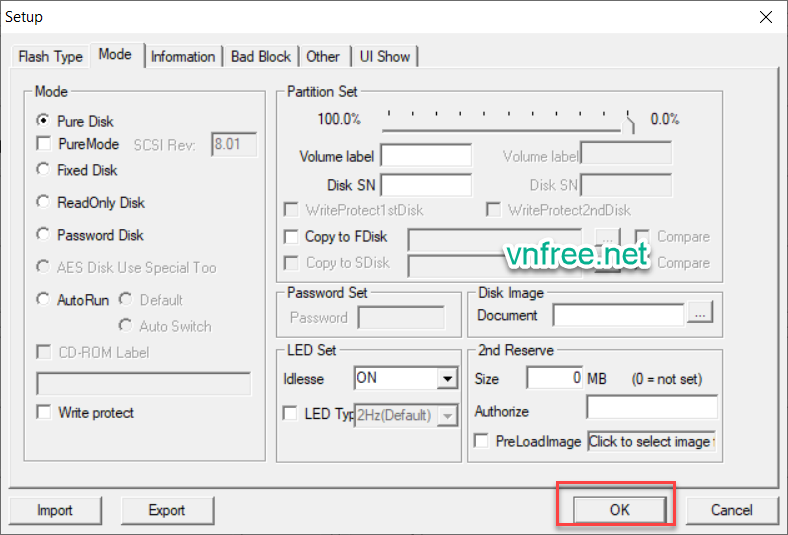Click the Disk Image browse button
Screen dimensions: 788x535
699,314
